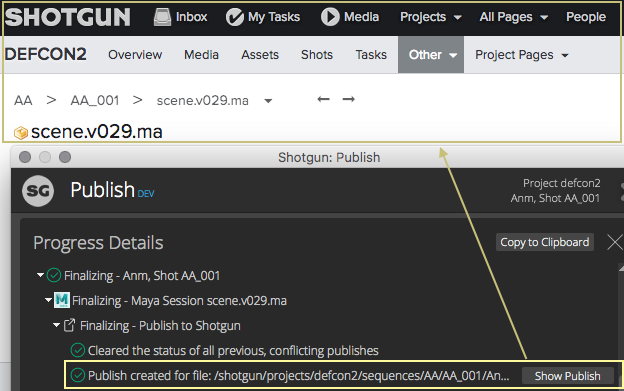Select 'Publish created for file' log text
Image resolution: width=624 pixels, height=391 pixels.
click(298, 375)
